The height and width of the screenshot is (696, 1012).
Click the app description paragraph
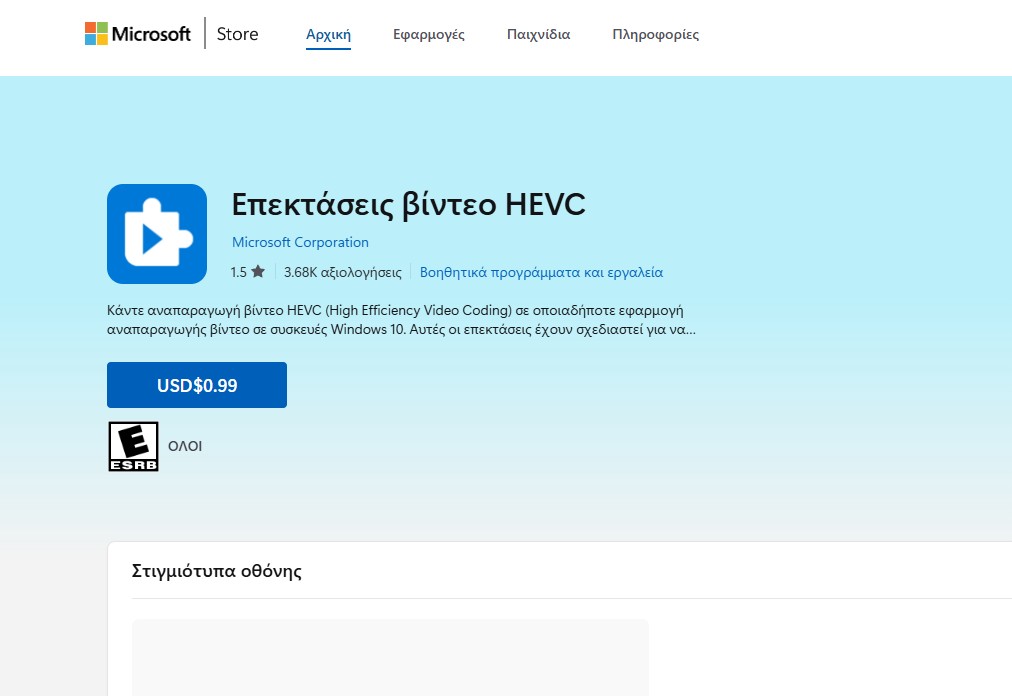[x=401, y=320]
